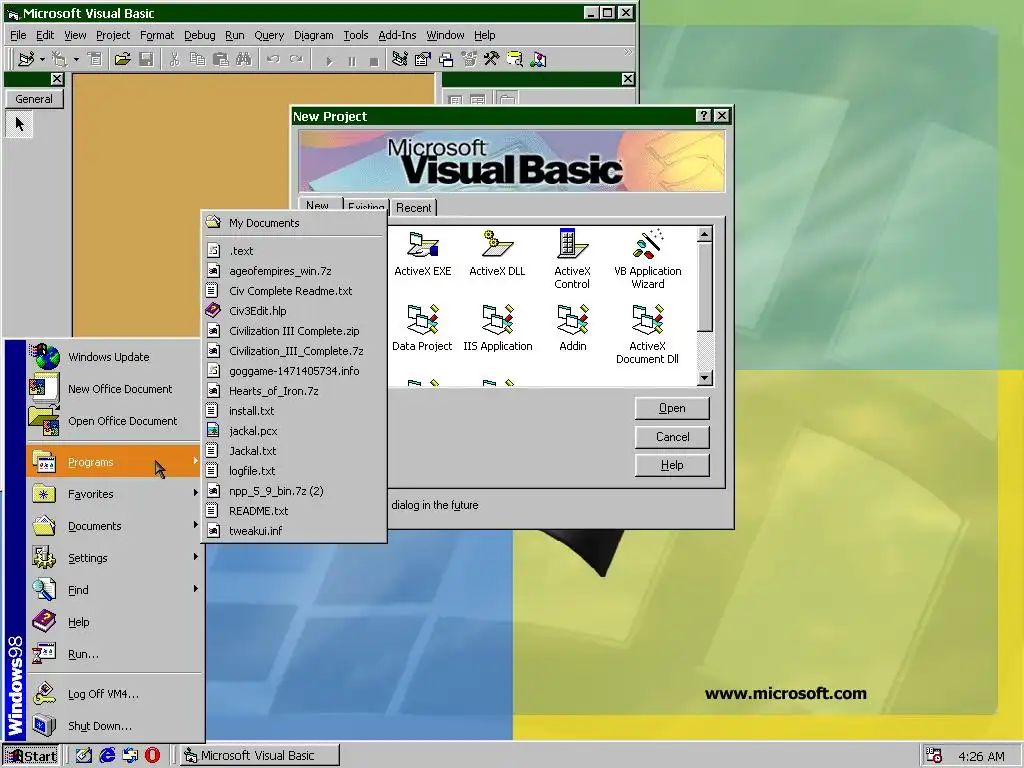Screen dimensions: 1024x768
Task: Open Hearts_of_Iron.7z from Documents list
Action: pos(293,391)
